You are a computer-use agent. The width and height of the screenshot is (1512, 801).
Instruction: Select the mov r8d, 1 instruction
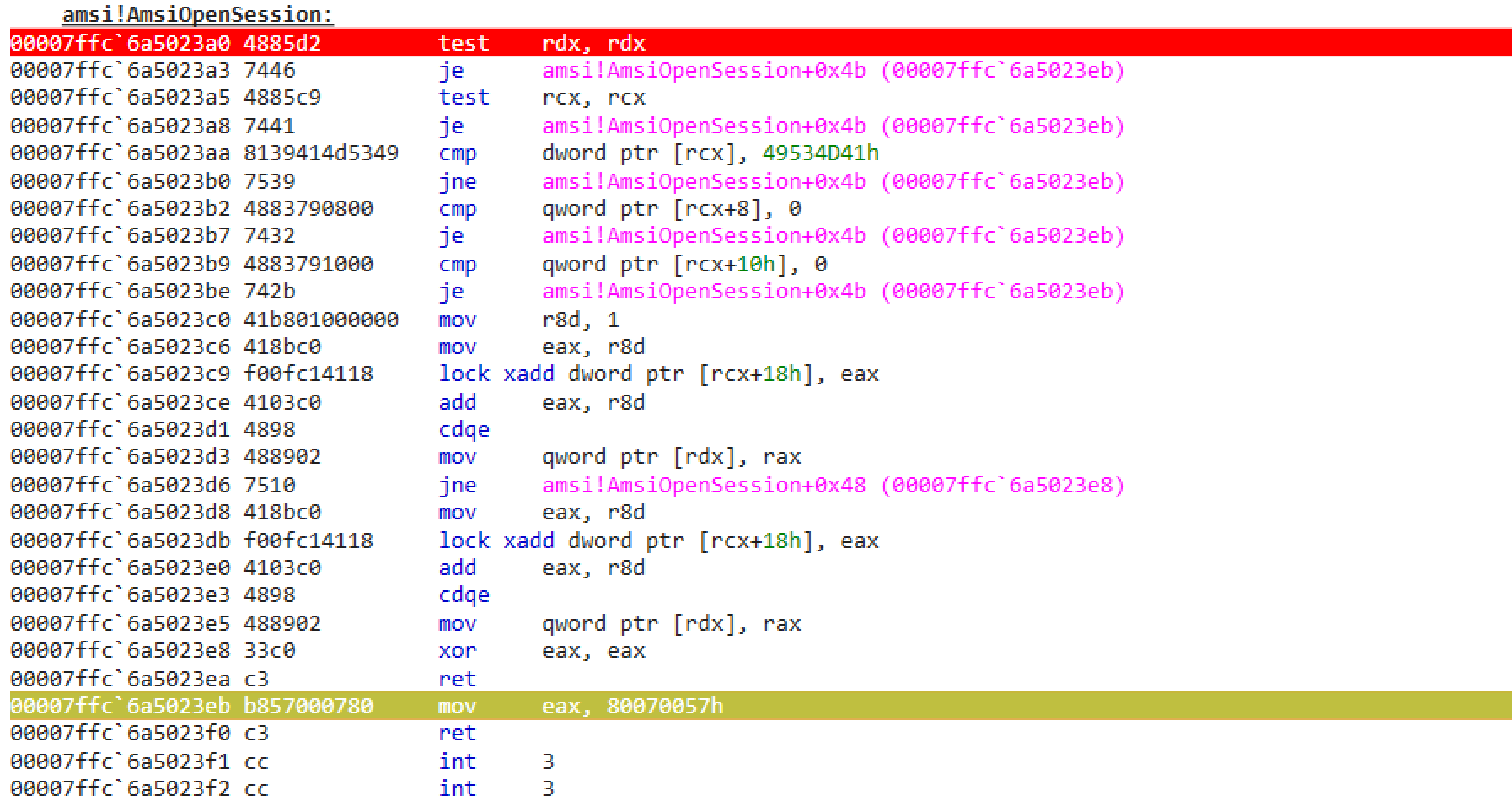point(315,320)
